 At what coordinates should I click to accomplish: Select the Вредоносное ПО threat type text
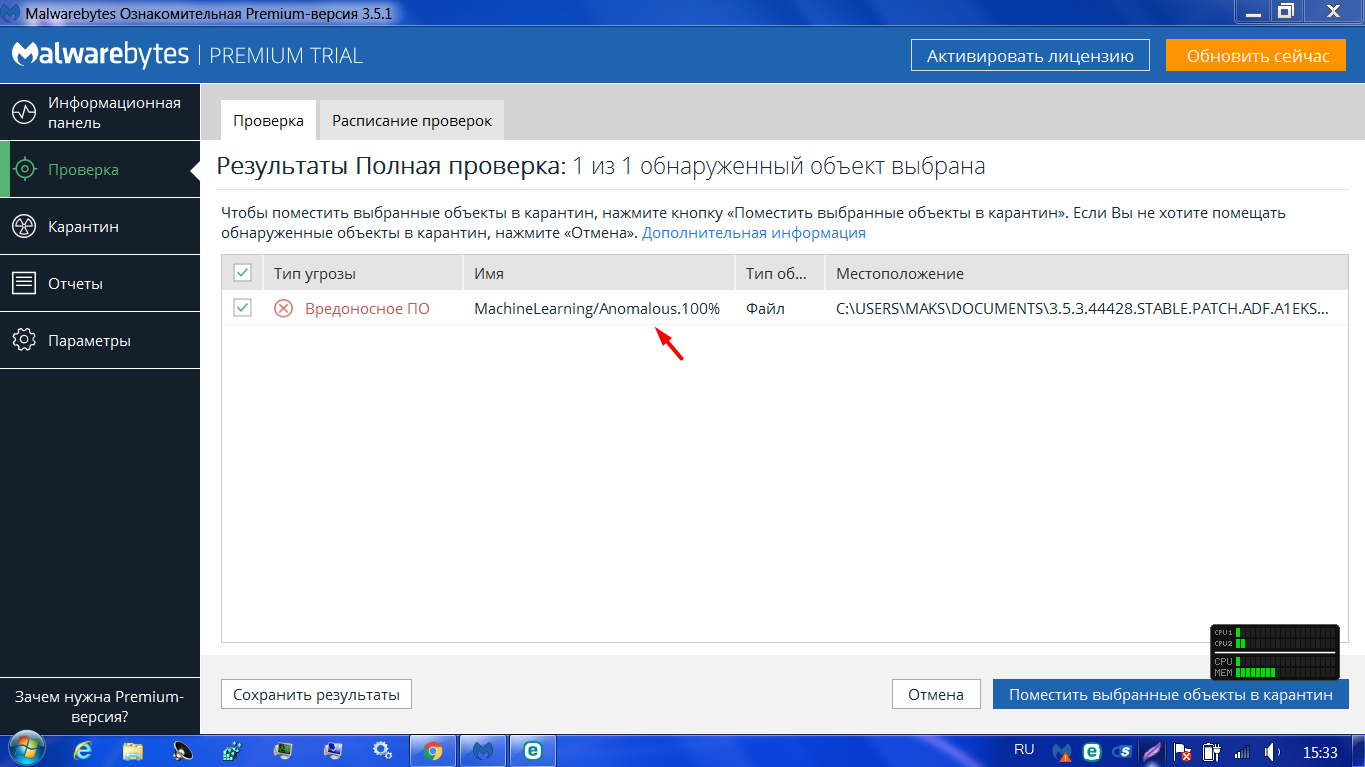367,309
